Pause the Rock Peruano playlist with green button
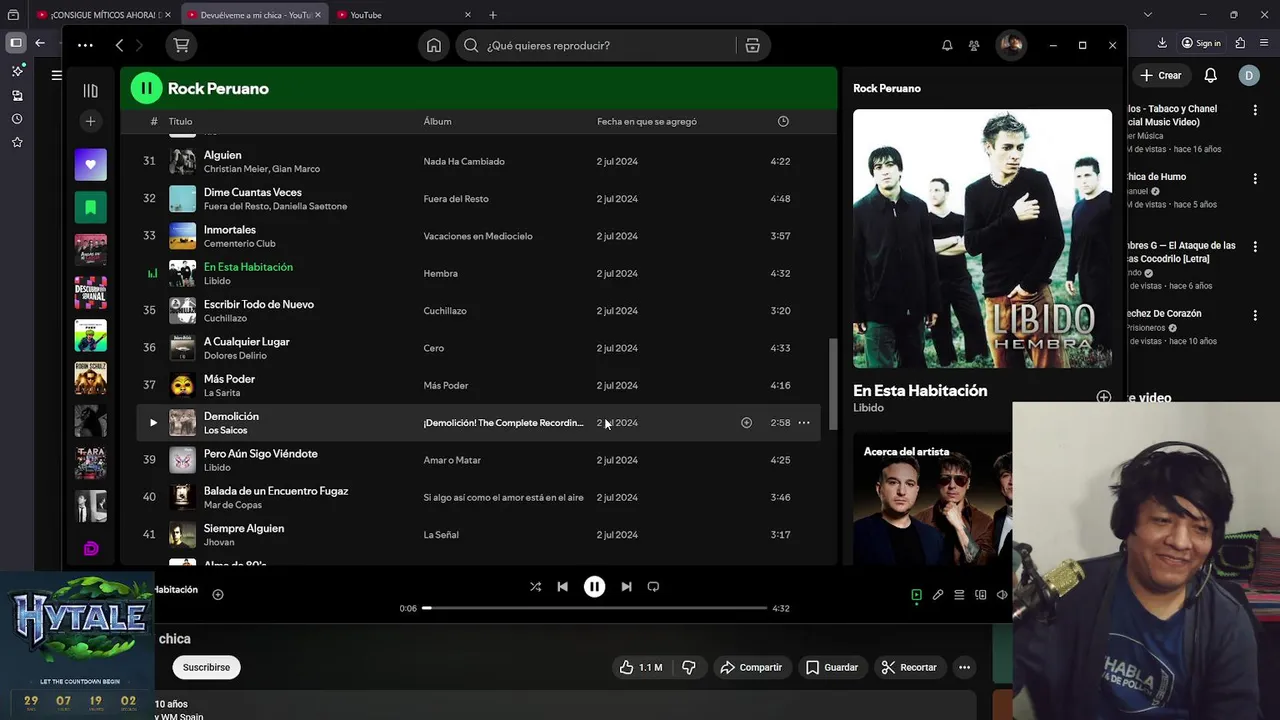The width and height of the screenshot is (1280, 720). pyautogui.click(x=146, y=88)
